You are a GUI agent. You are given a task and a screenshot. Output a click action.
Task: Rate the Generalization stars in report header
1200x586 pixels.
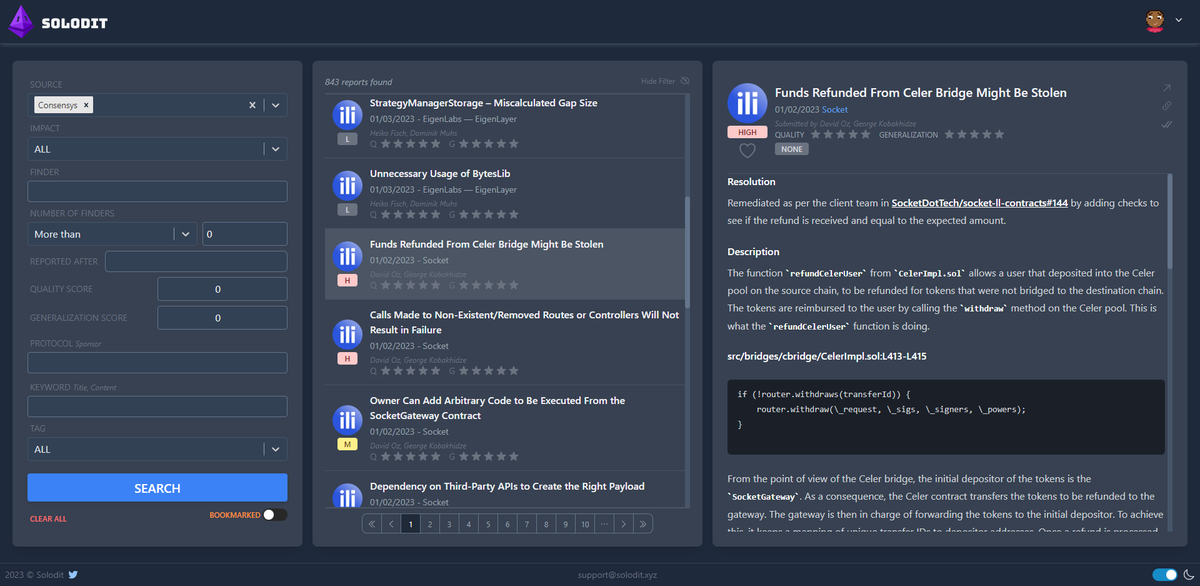[x=974, y=134]
